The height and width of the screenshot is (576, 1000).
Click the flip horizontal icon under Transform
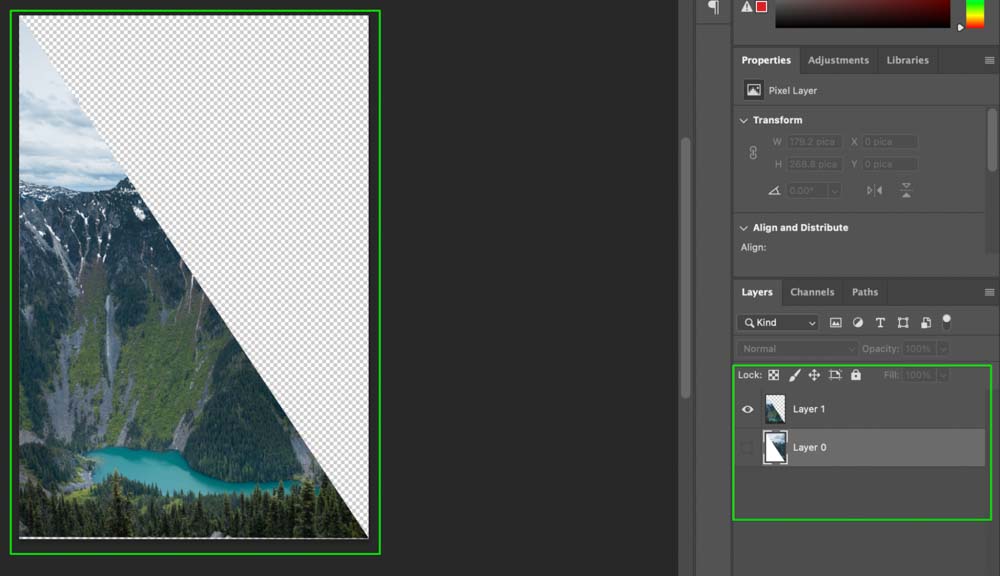[x=876, y=190]
